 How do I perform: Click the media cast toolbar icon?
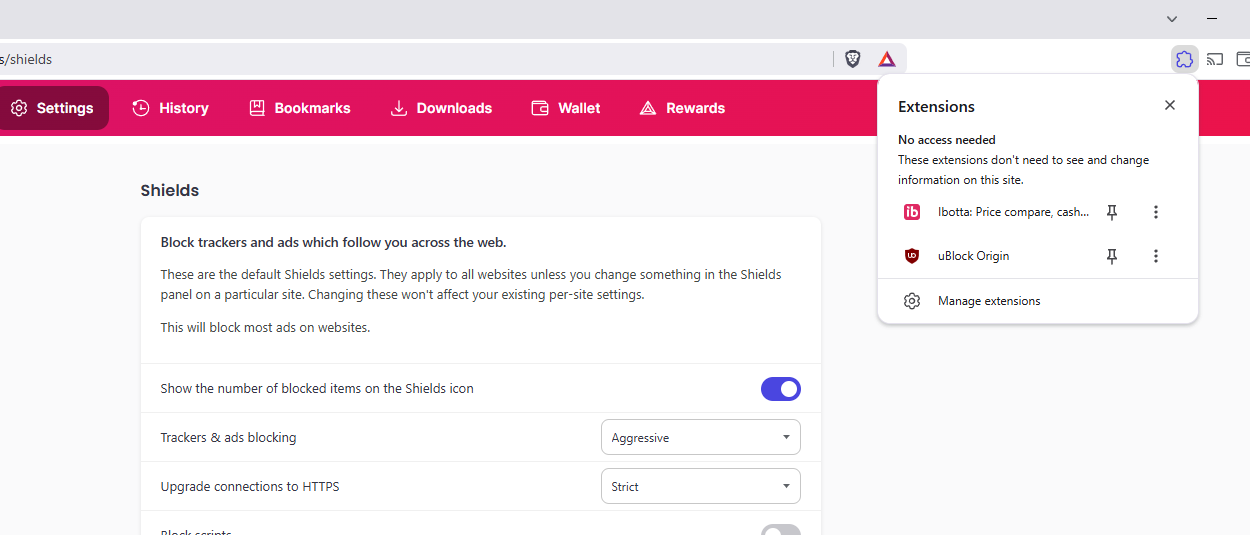(x=1215, y=59)
